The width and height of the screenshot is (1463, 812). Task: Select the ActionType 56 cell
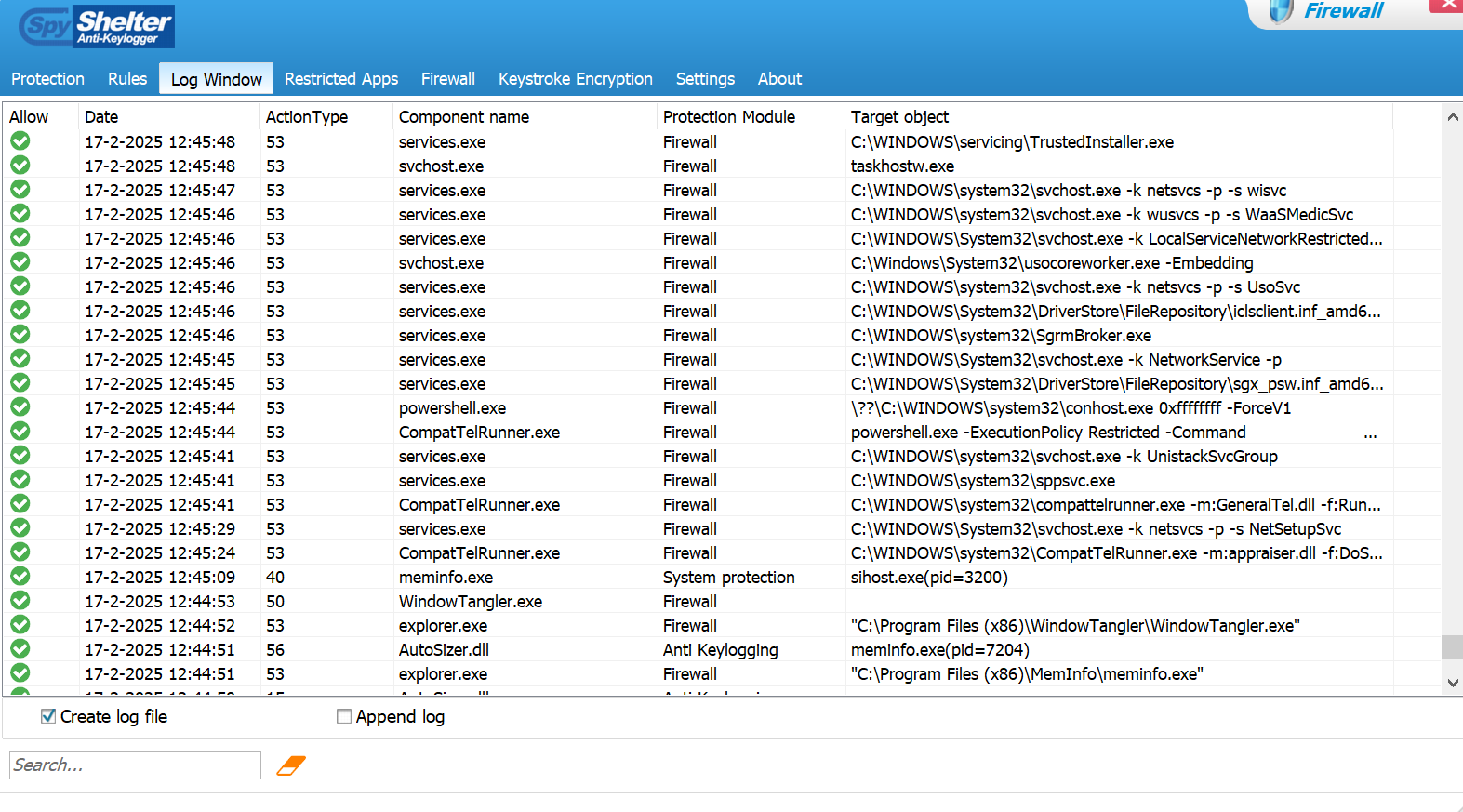[275, 649]
